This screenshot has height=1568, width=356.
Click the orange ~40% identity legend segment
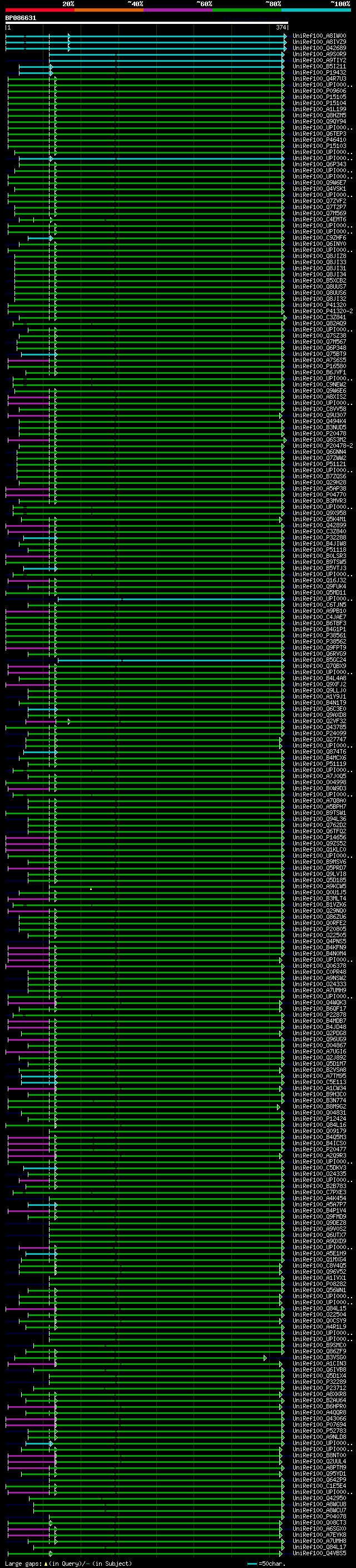point(109,10)
